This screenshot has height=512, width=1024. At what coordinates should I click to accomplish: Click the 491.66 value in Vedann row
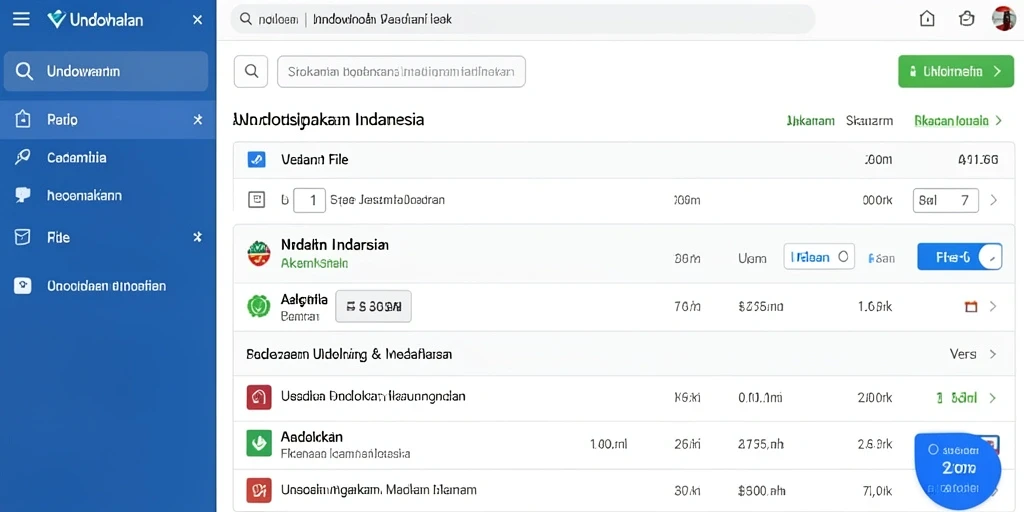point(978,159)
